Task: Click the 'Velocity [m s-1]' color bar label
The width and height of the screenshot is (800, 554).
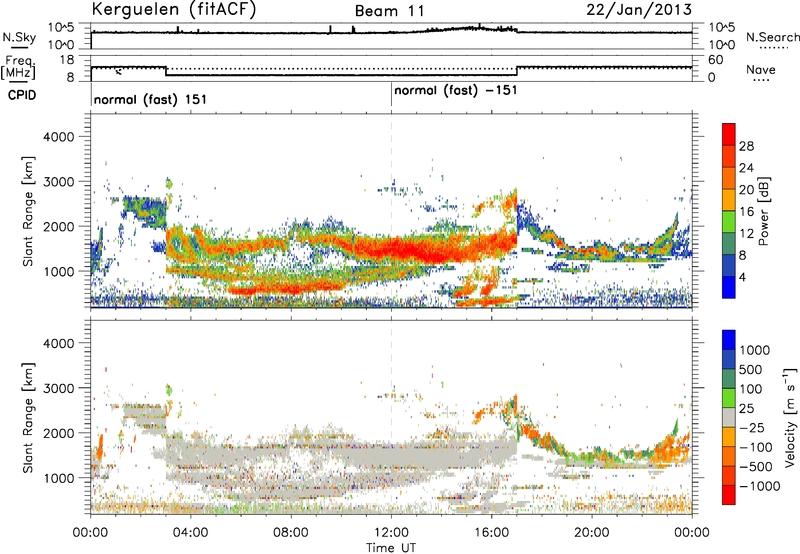Action: (790, 417)
